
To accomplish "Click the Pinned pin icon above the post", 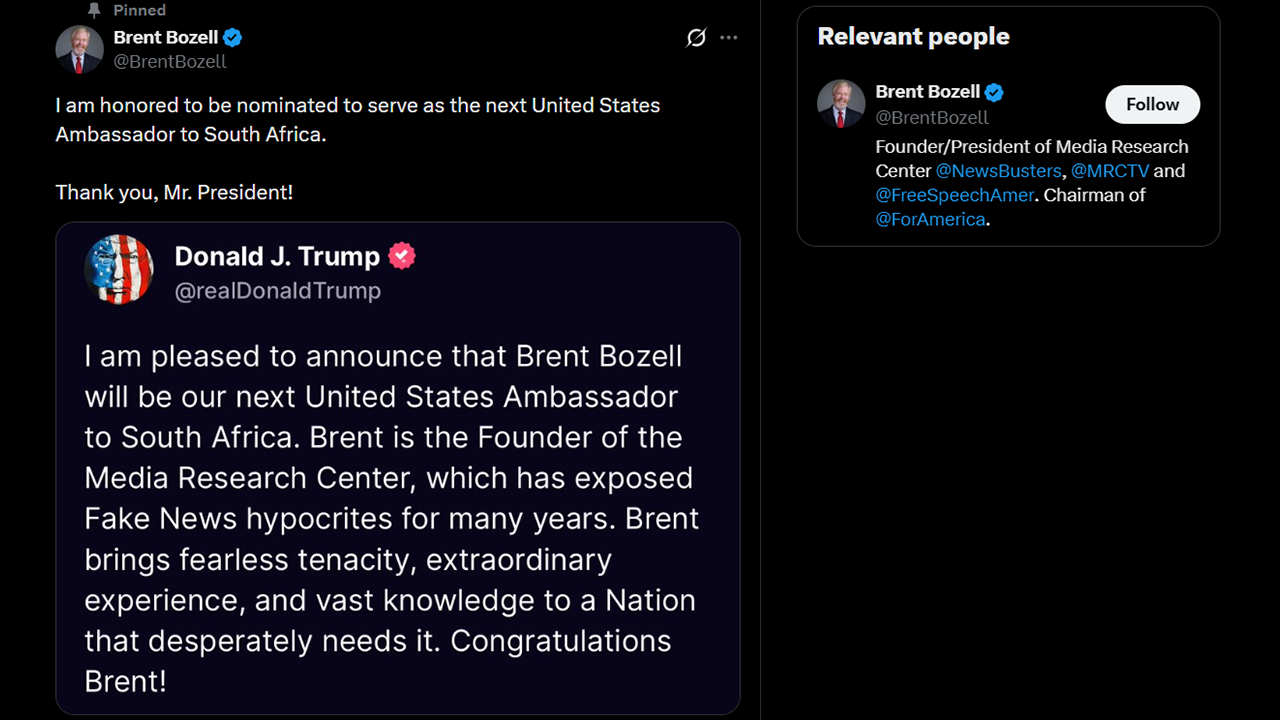I will [x=94, y=10].
